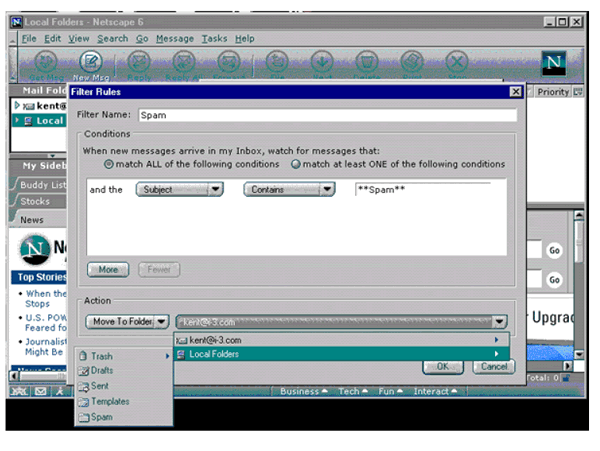The image size is (600, 451).
Task: Select the Templates folder in submenu
Action: (x=124, y=401)
